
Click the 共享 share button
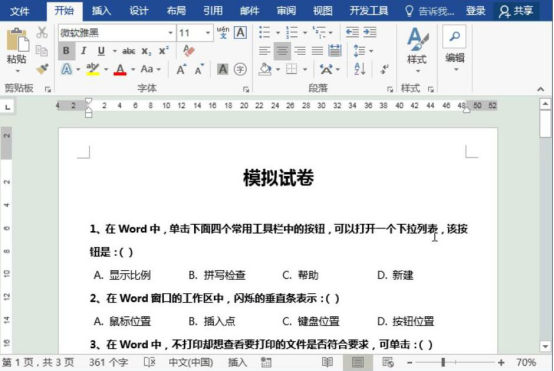click(x=516, y=11)
